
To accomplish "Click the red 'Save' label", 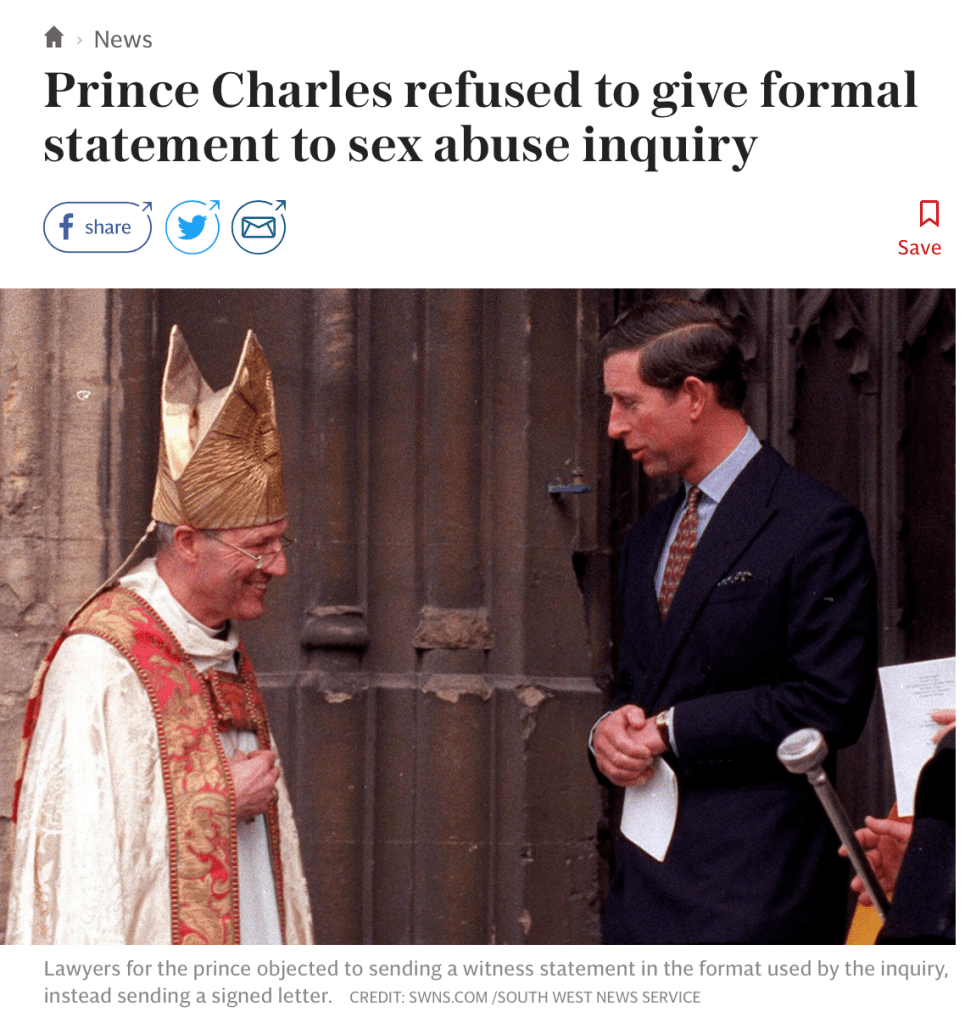I will tap(919, 248).
